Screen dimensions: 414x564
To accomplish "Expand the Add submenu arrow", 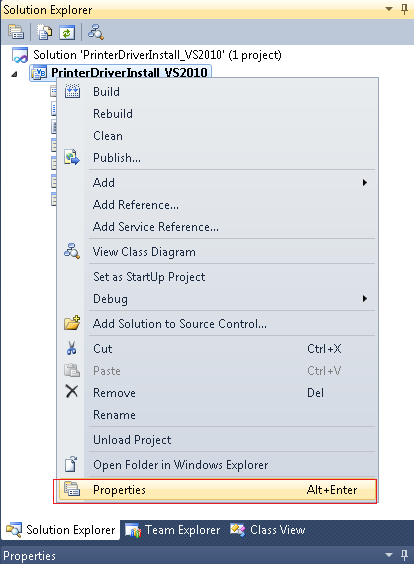I will point(365,183).
